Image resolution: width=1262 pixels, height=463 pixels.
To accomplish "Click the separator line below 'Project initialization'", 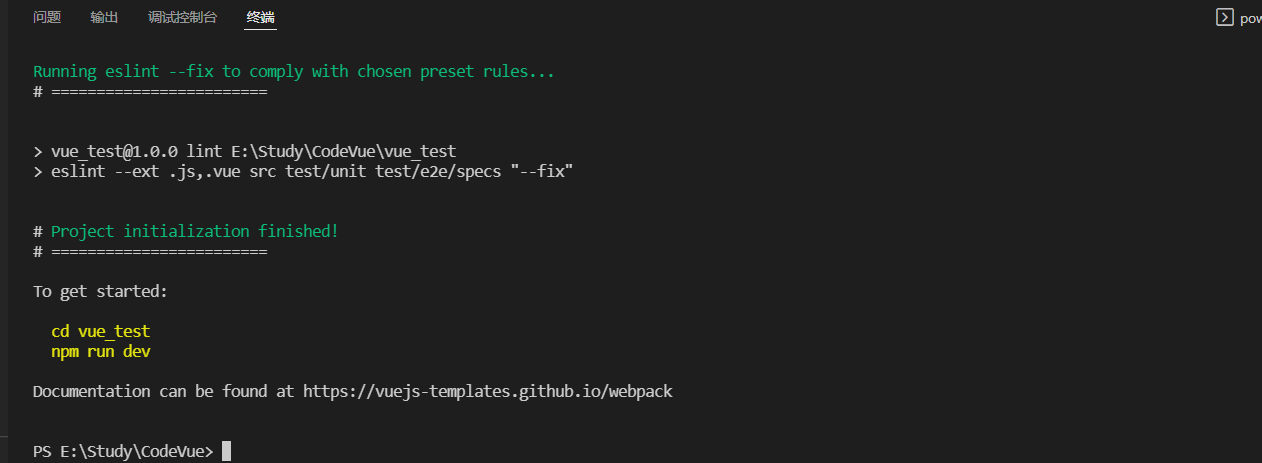I will [150, 251].
